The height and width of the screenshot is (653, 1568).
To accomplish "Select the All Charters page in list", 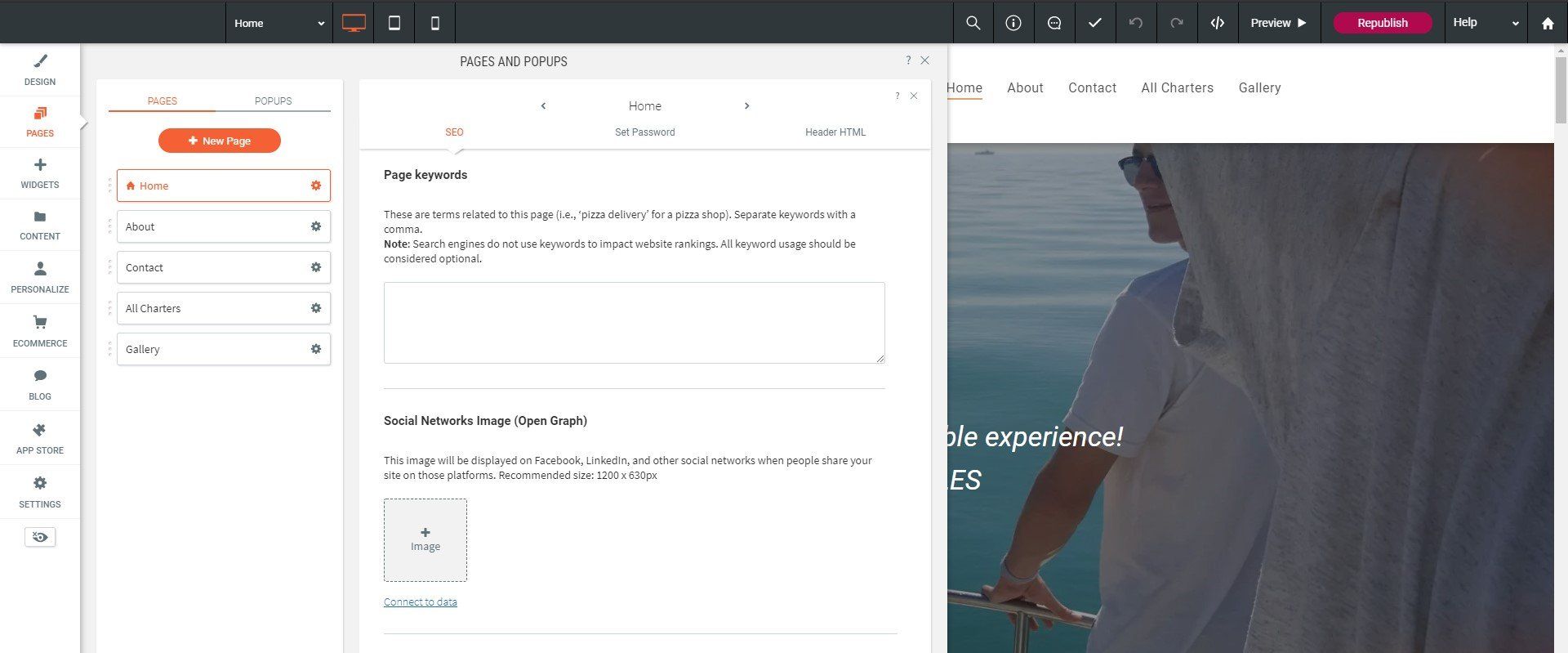I will [x=224, y=308].
